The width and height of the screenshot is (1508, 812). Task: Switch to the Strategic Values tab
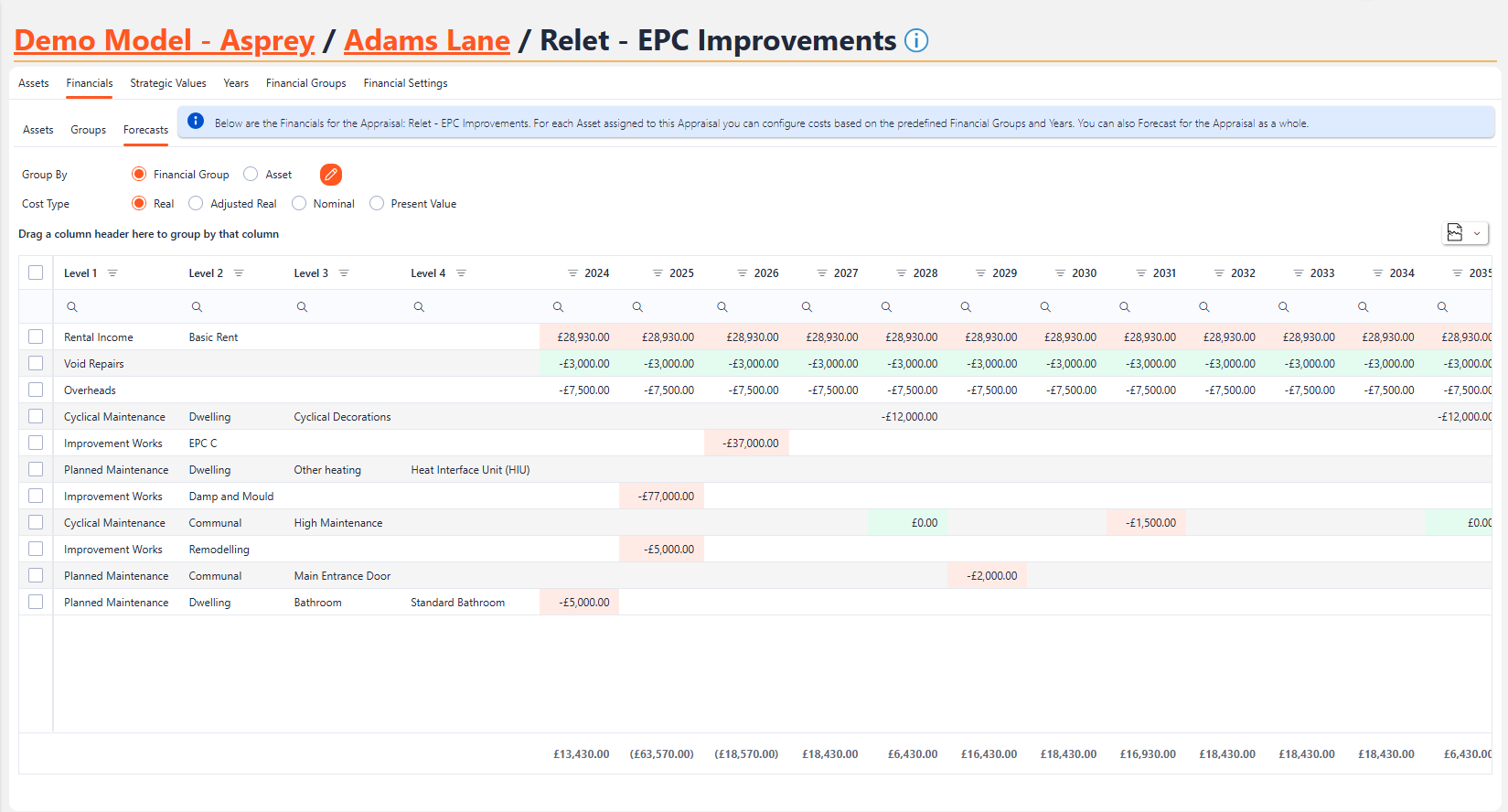[168, 83]
